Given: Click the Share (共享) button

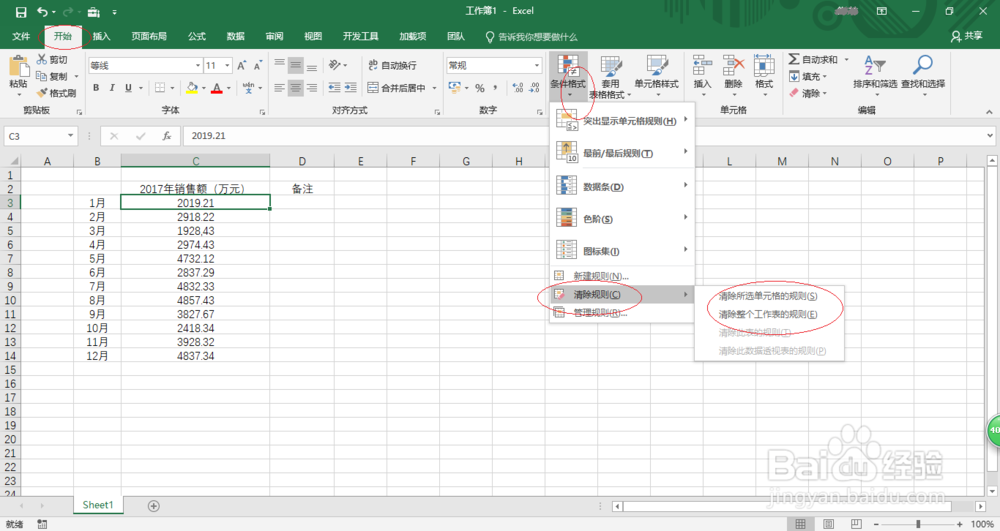Looking at the screenshot, I should pos(966,36).
